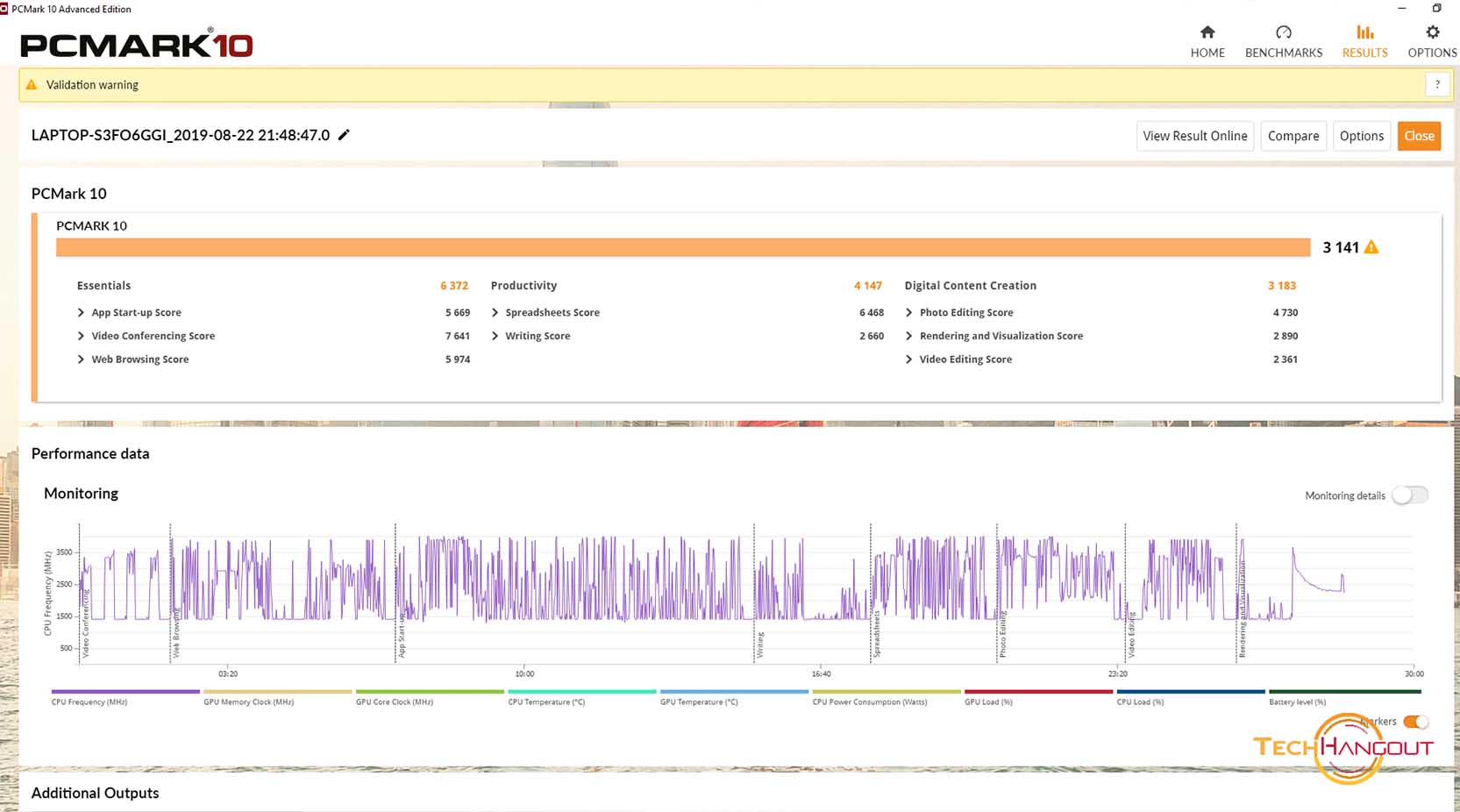
Task: Click the Essentials score 6 372
Action: (x=454, y=286)
